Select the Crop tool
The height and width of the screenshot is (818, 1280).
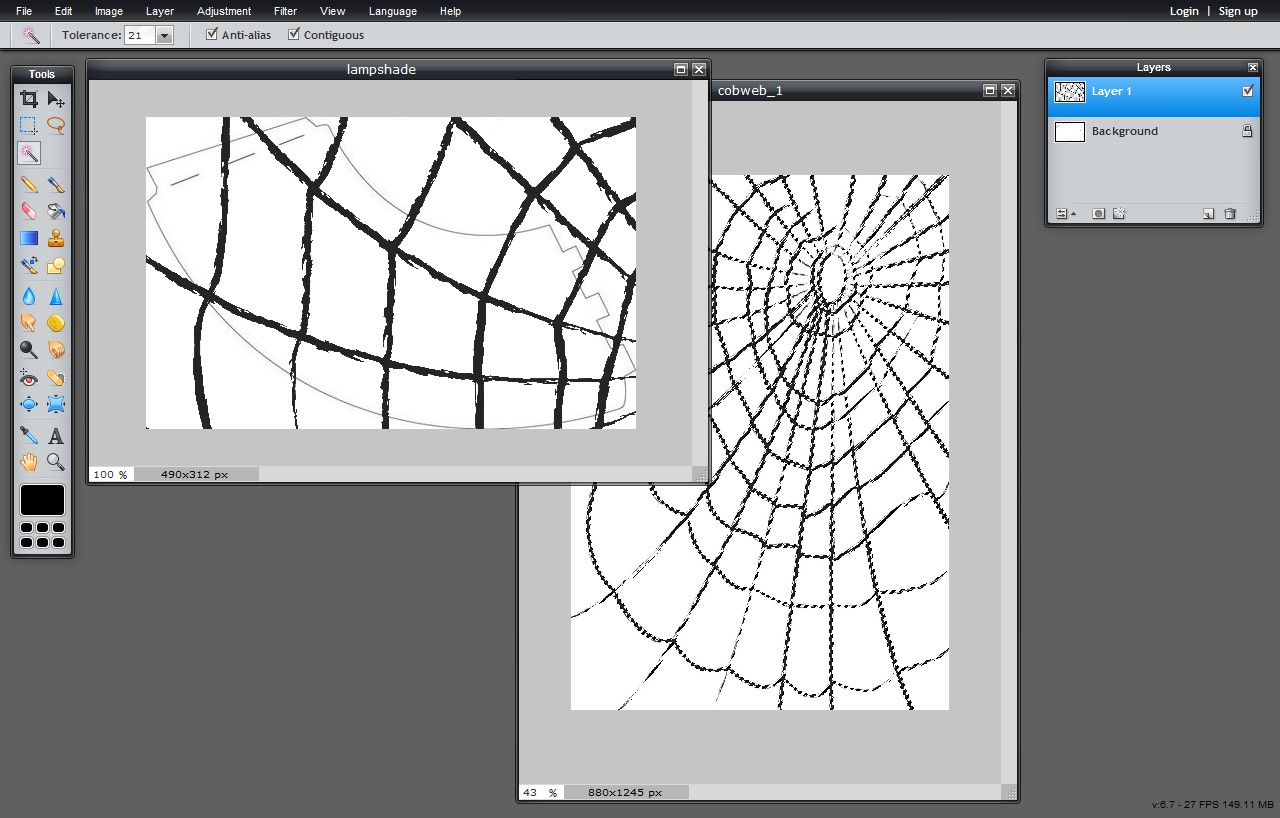tap(29, 99)
